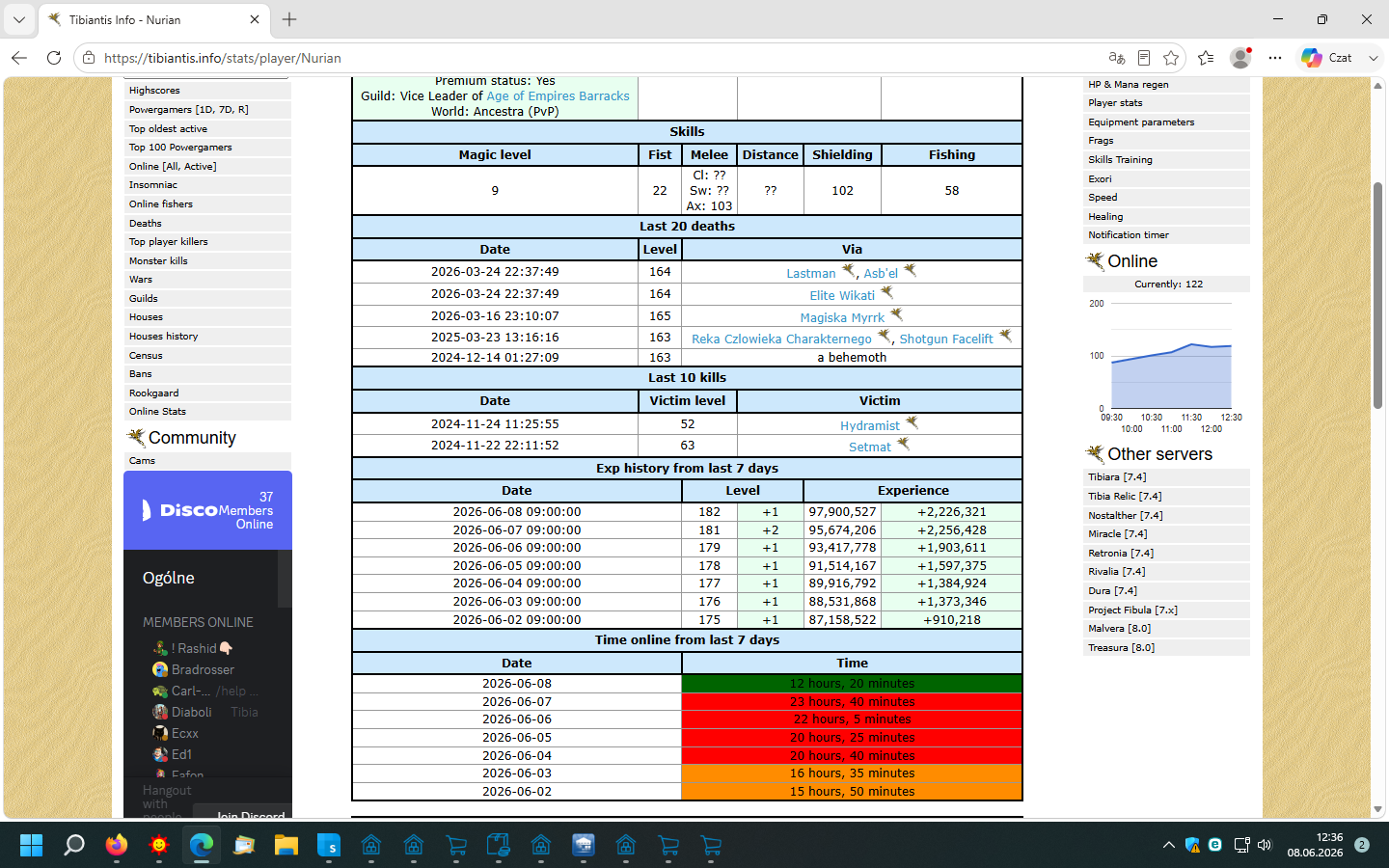Click the translate page icon
The width and height of the screenshot is (1389, 868).
coord(1117,58)
